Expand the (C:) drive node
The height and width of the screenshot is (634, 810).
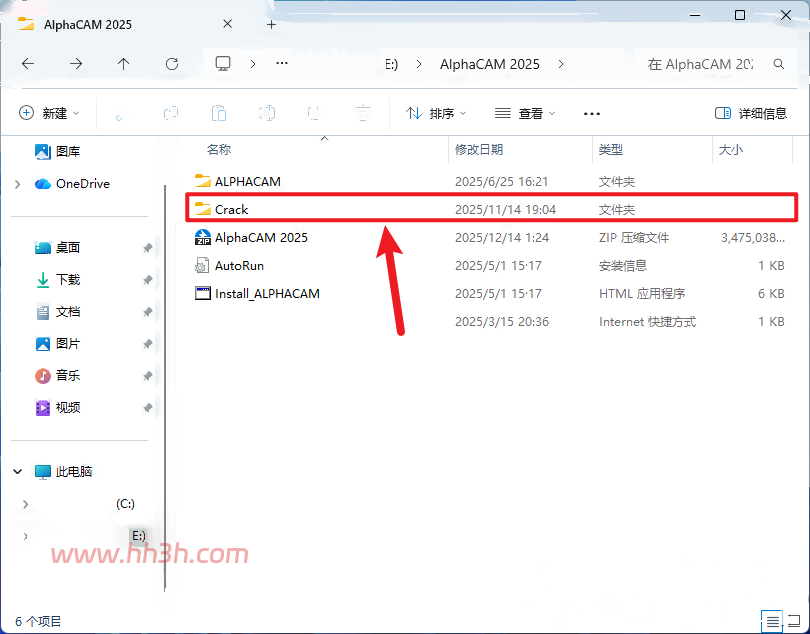25,504
